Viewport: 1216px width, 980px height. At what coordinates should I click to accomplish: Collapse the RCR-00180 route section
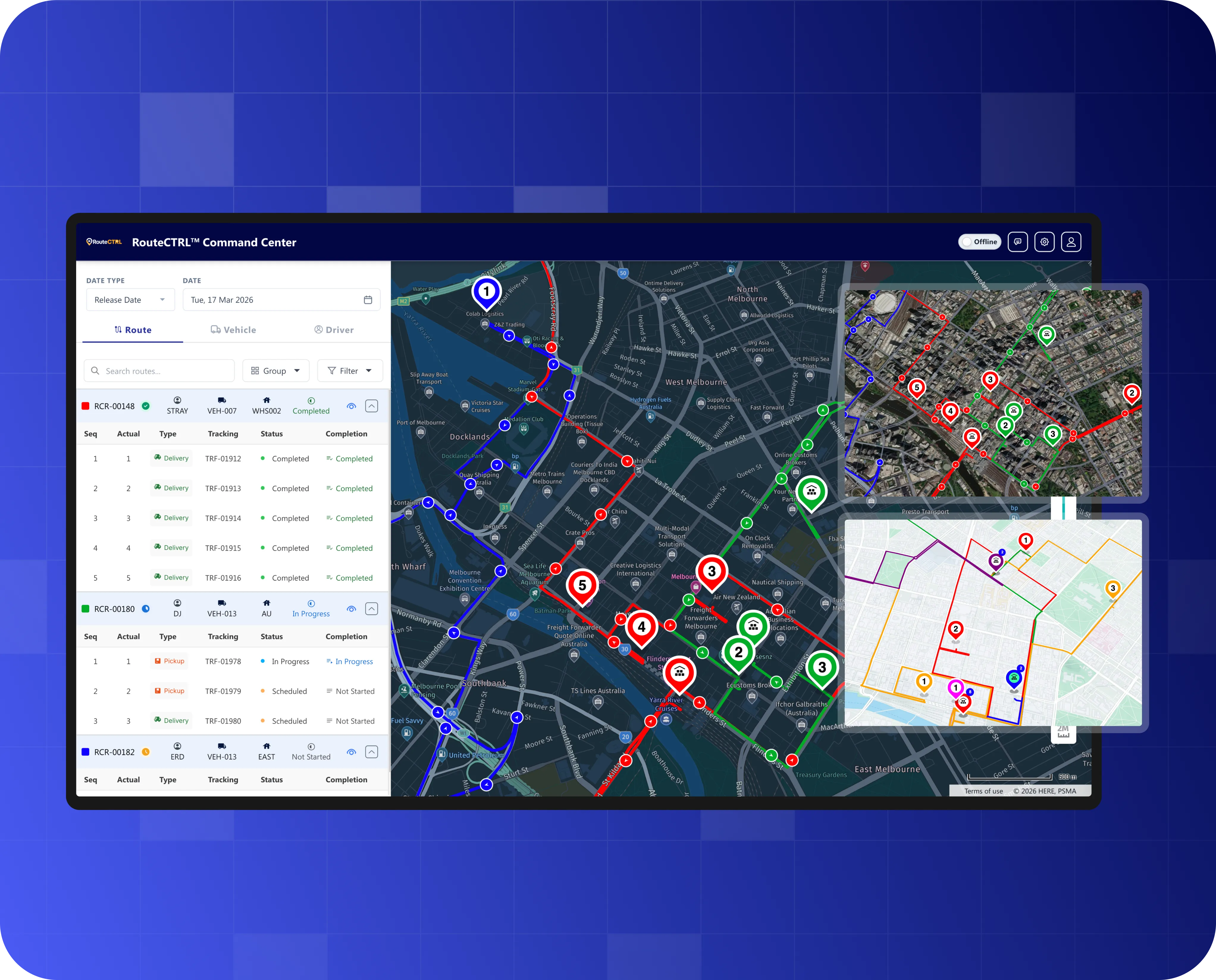pos(372,609)
